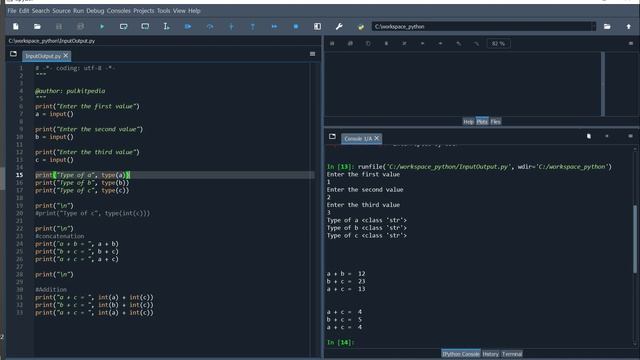Click the 82 % plot zoom field
Viewport: 640px width, 360px height.
click(498, 43)
